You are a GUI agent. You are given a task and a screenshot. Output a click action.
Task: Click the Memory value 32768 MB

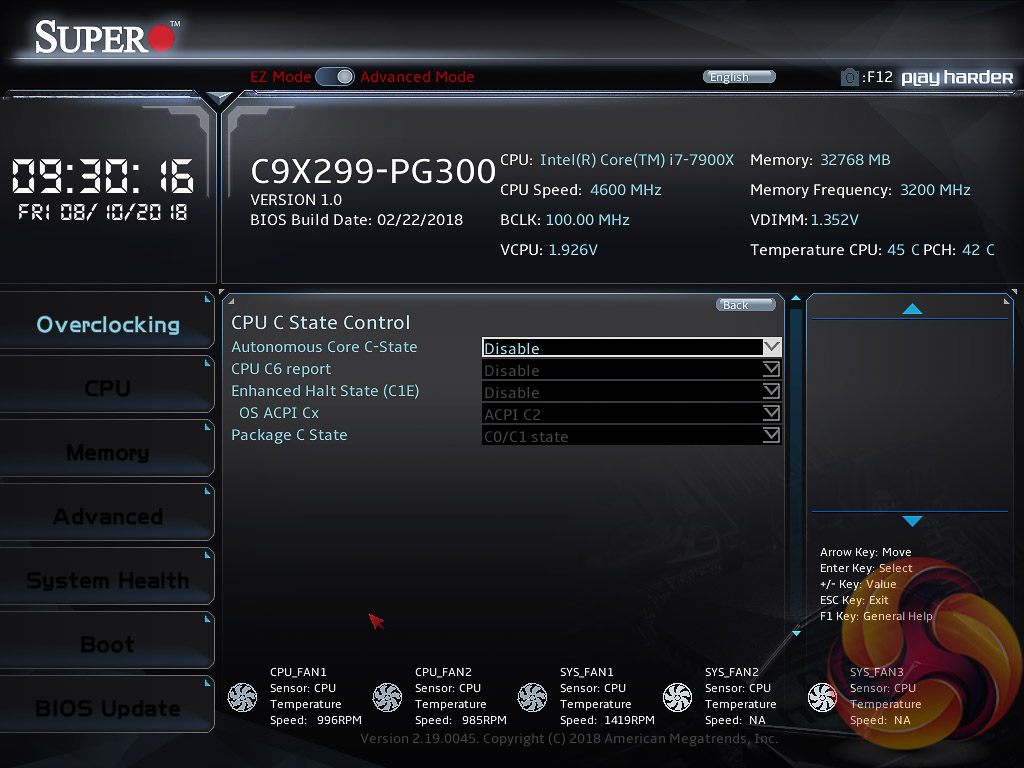tap(855, 160)
